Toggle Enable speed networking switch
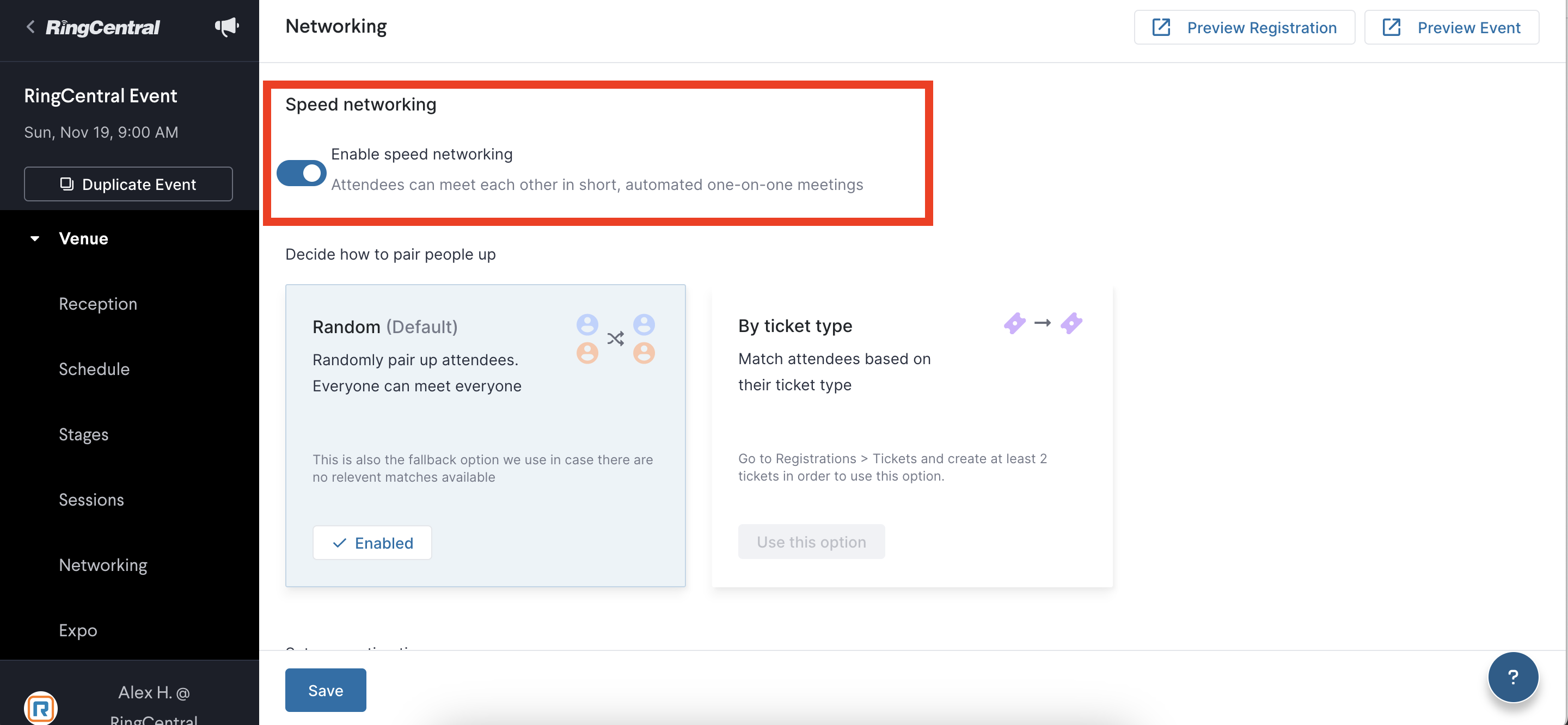Viewport: 1568px width, 725px height. [301, 174]
